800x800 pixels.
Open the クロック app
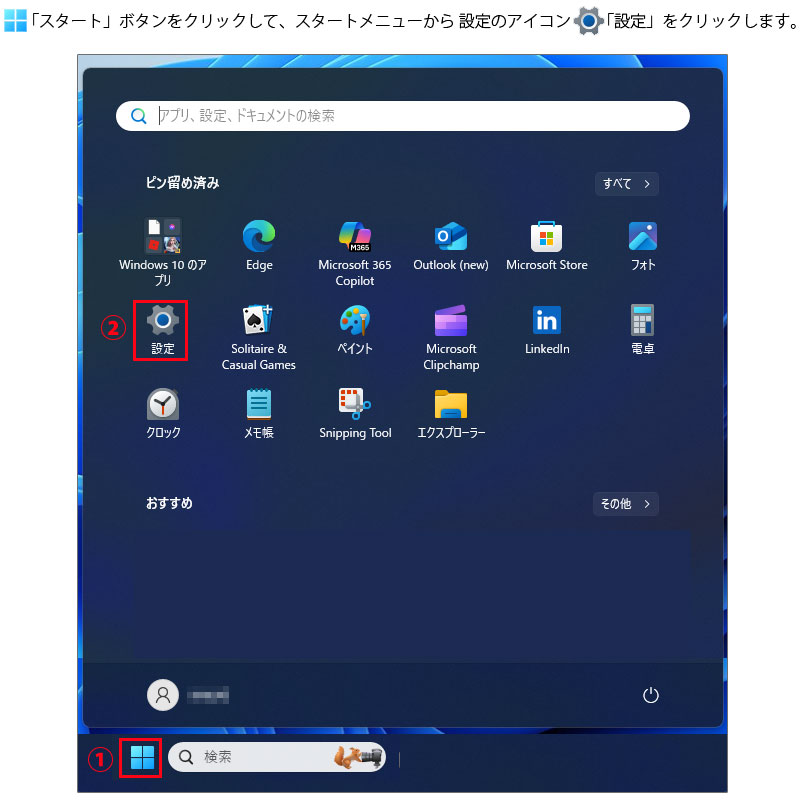click(163, 414)
